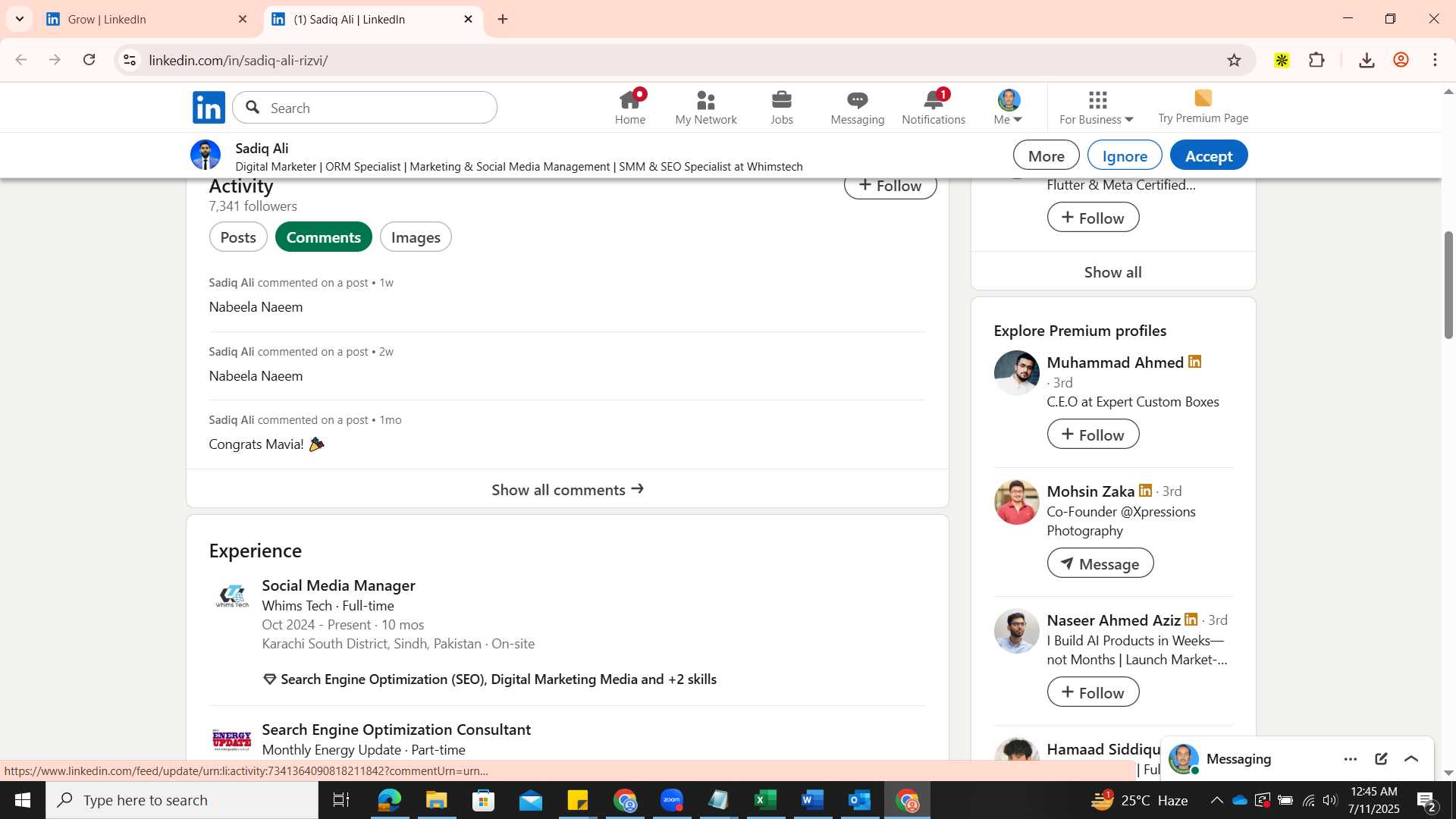Click Sadiq Ali's sticky header photo
1456x819 pixels.
(x=205, y=155)
